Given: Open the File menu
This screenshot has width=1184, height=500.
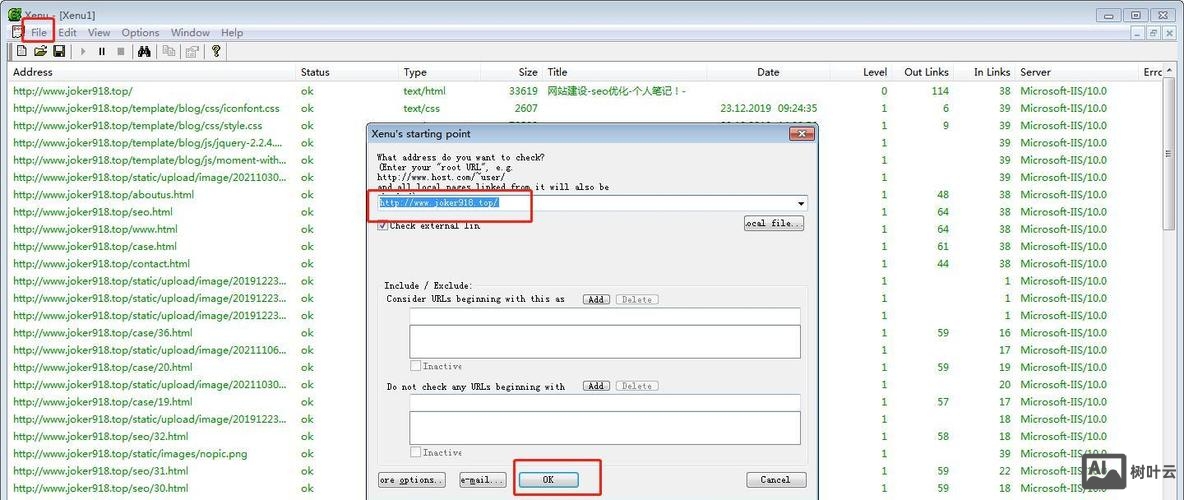Looking at the screenshot, I should coord(39,32).
